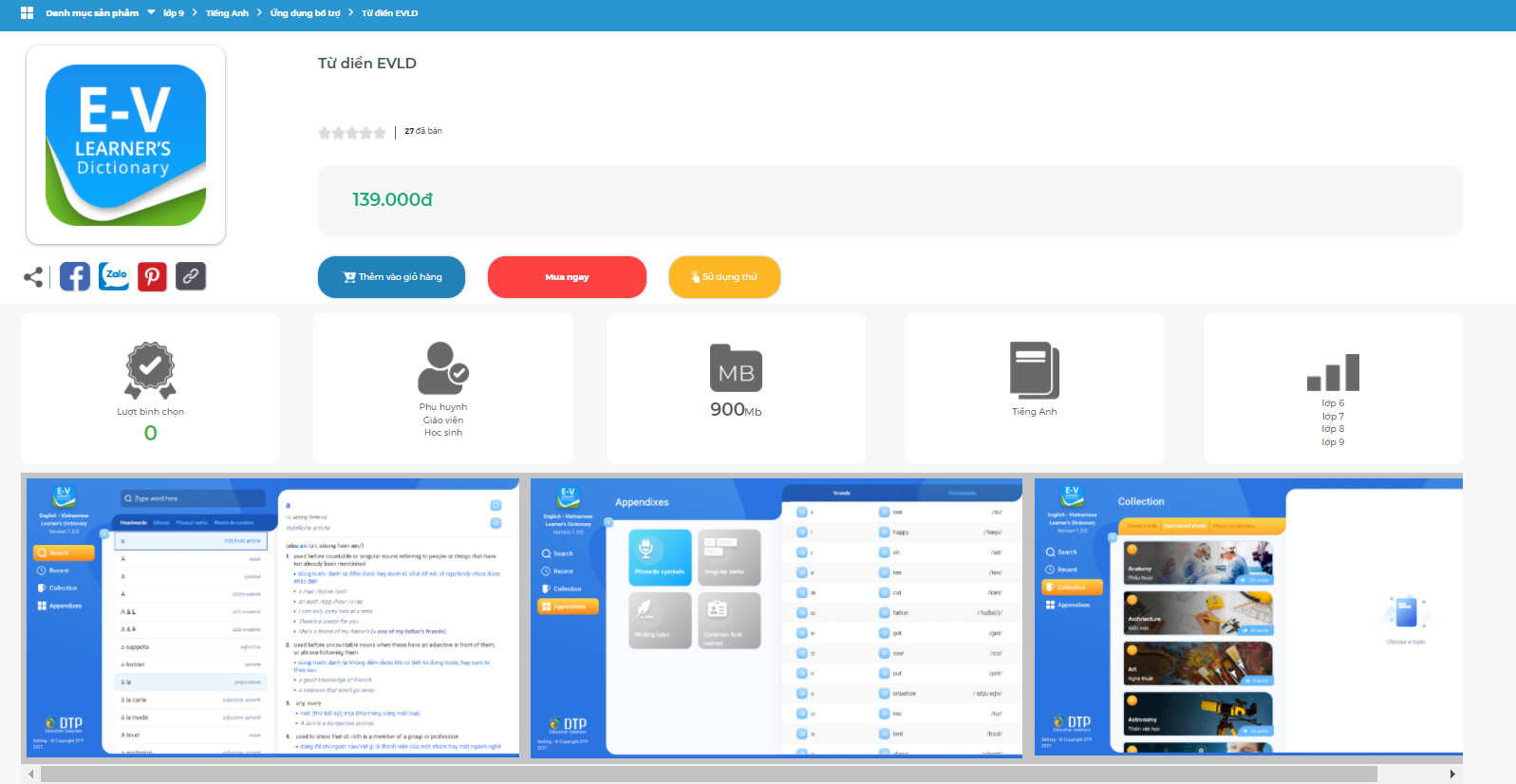This screenshot has height=784, width=1516.
Task: Open the first dictionary search screenshot
Action: tap(272, 617)
